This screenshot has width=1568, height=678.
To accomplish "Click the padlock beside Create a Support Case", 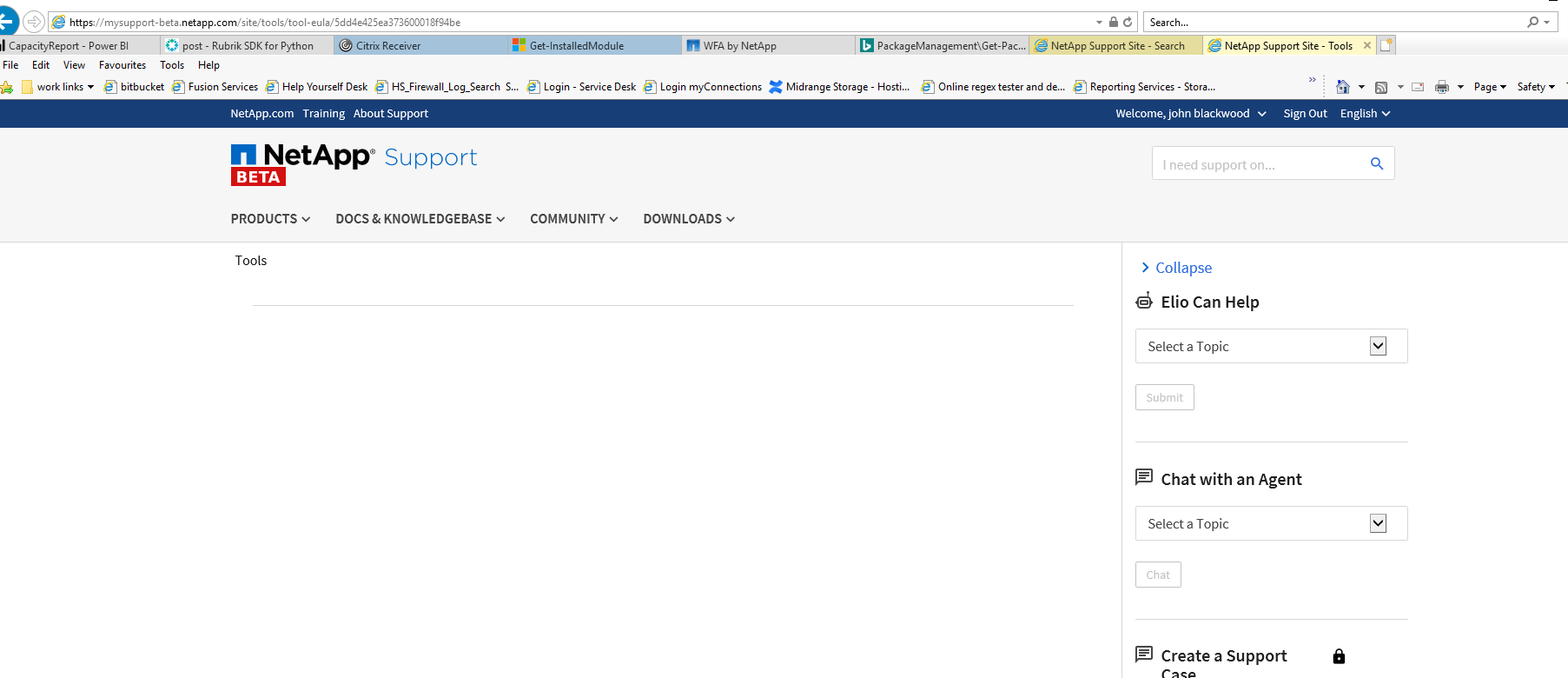I will [x=1339, y=656].
